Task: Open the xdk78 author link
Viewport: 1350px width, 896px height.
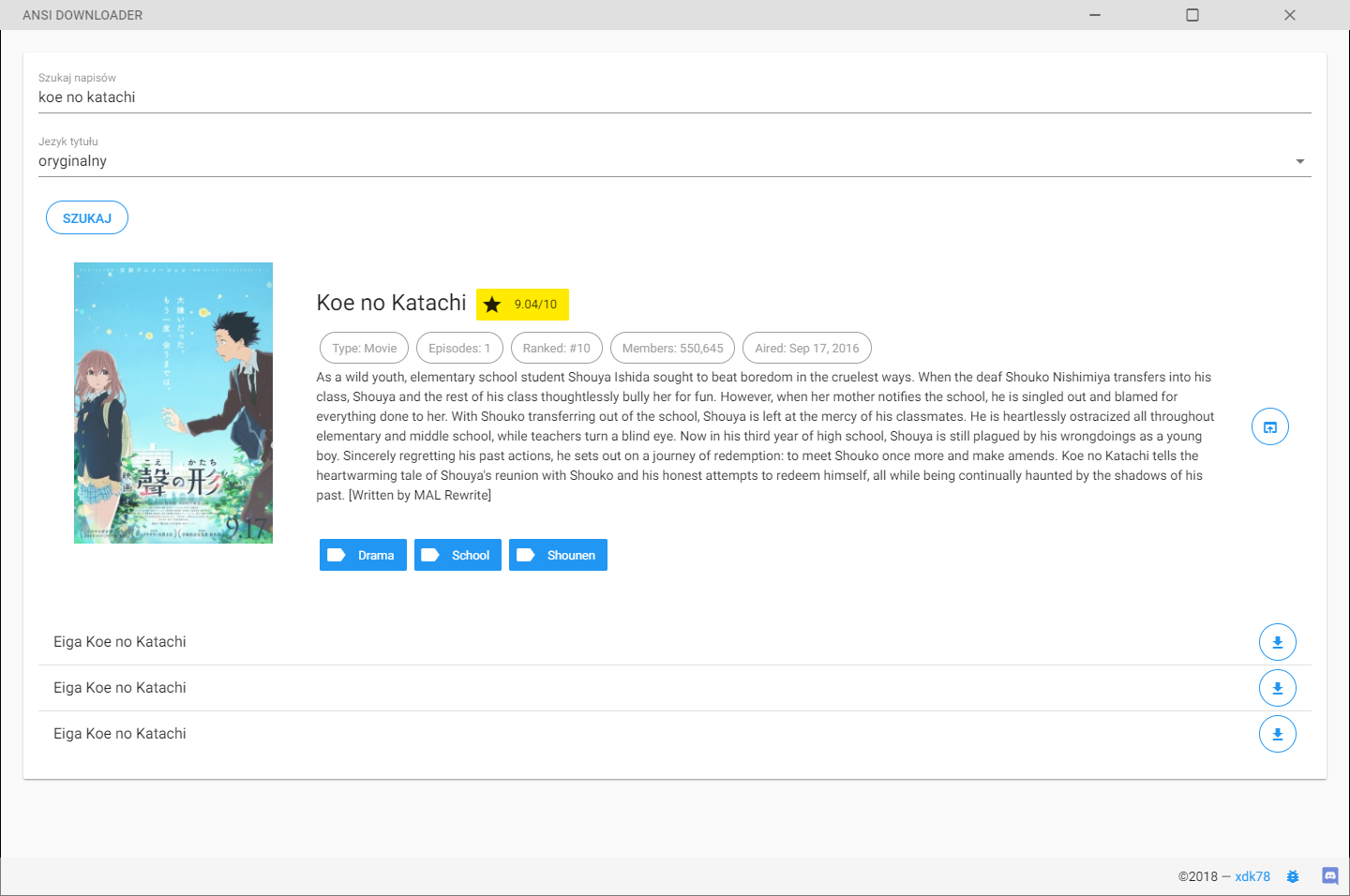Action: pos(1252,876)
